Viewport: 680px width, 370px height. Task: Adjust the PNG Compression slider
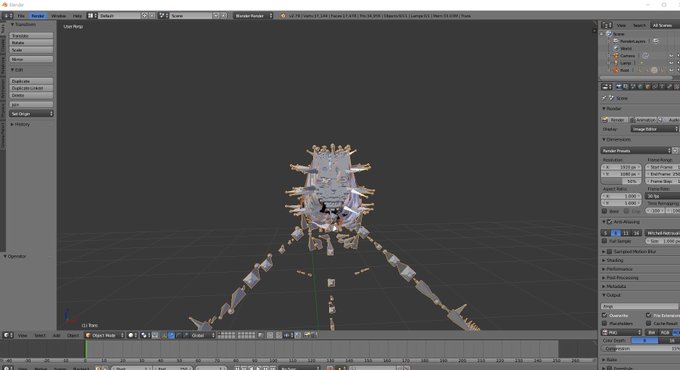641,348
